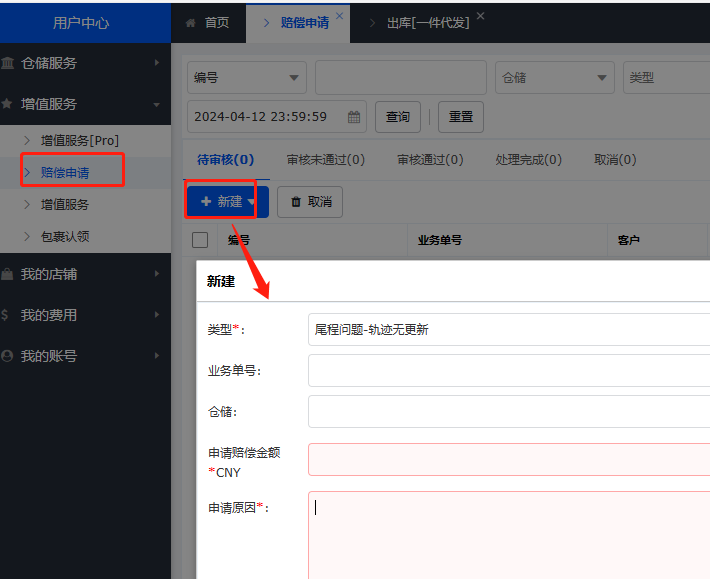The height and width of the screenshot is (579, 710).
Task: Open the 仓储 warehouse filter dropdown
Action: [x=554, y=77]
